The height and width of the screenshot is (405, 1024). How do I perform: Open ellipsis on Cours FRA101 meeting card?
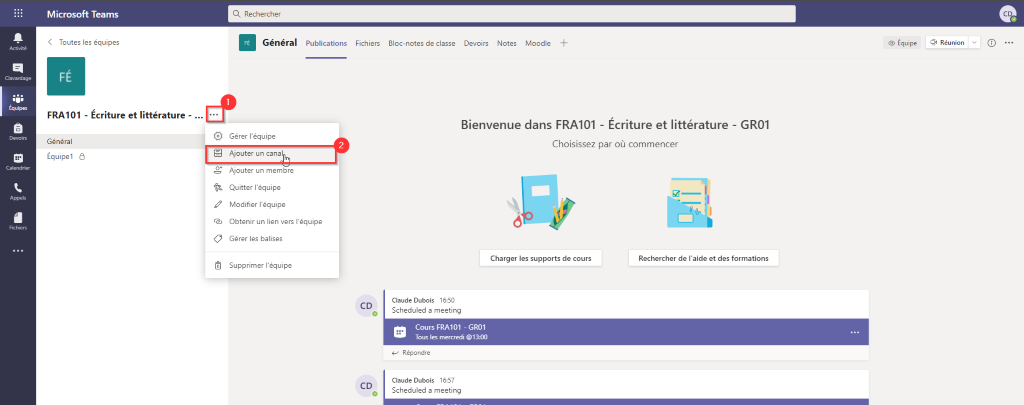[x=855, y=332]
